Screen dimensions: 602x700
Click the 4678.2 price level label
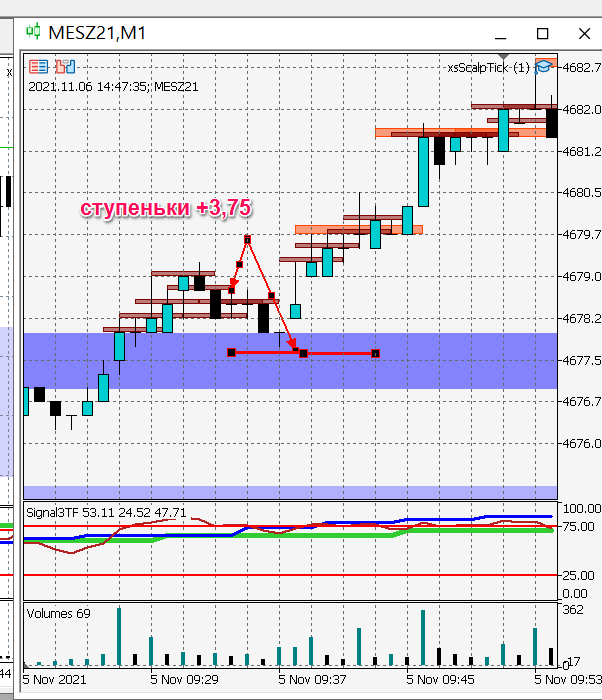point(582,319)
